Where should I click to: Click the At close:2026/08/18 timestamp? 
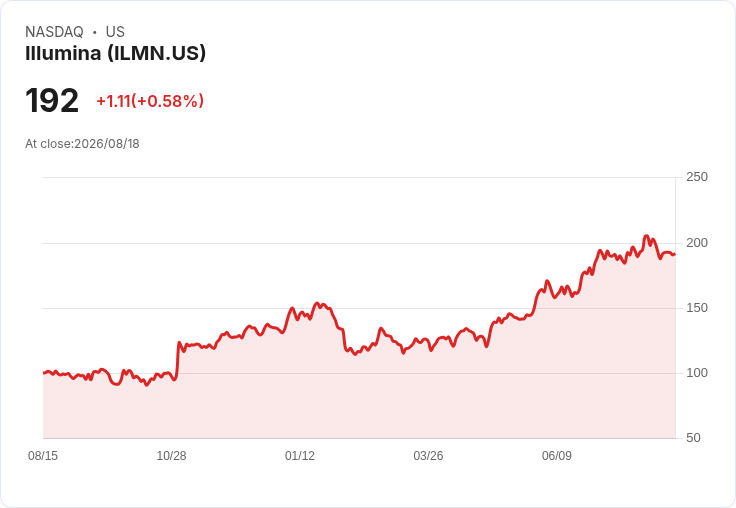(x=82, y=144)
